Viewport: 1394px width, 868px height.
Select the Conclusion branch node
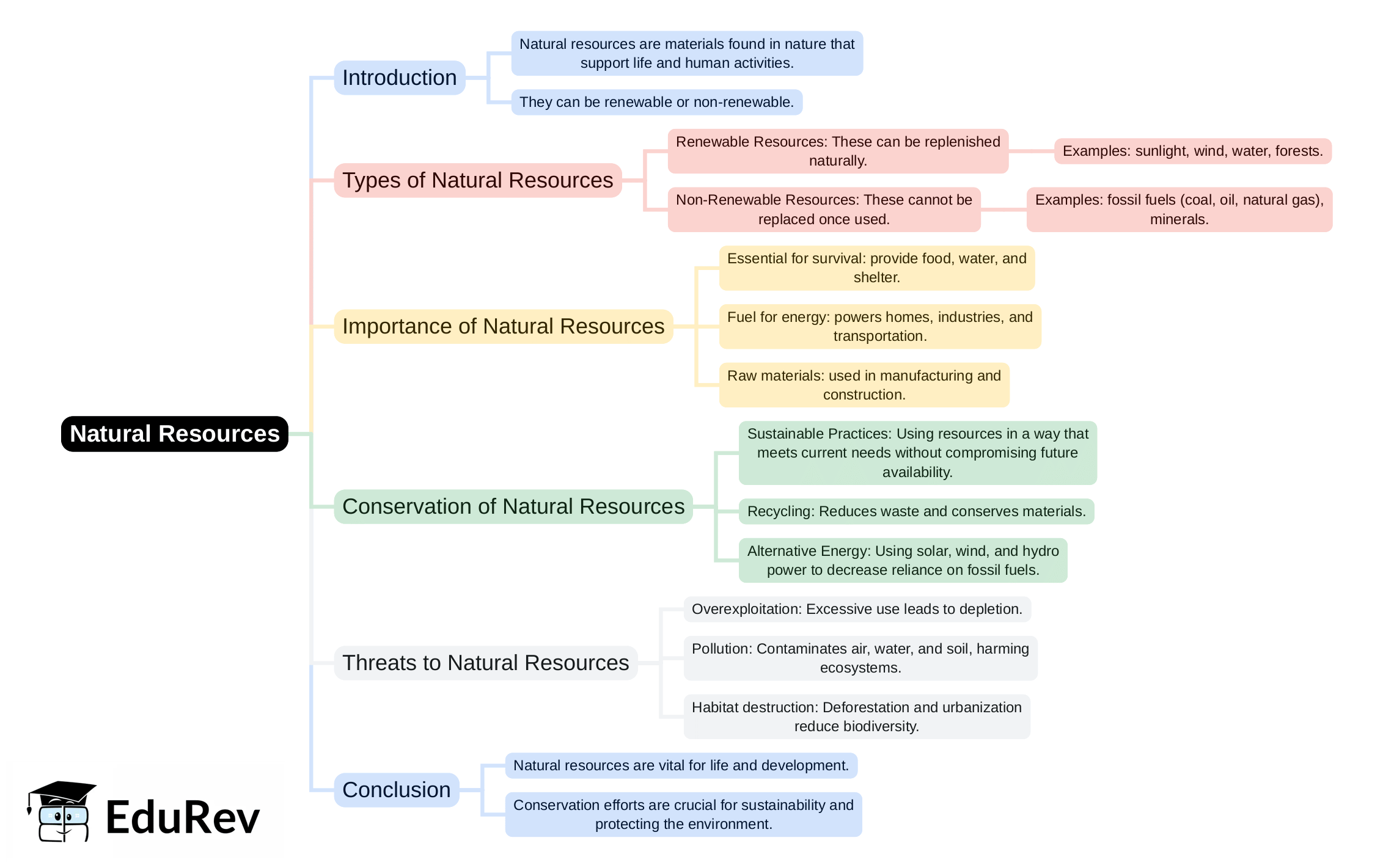click(x=397, y=790)
